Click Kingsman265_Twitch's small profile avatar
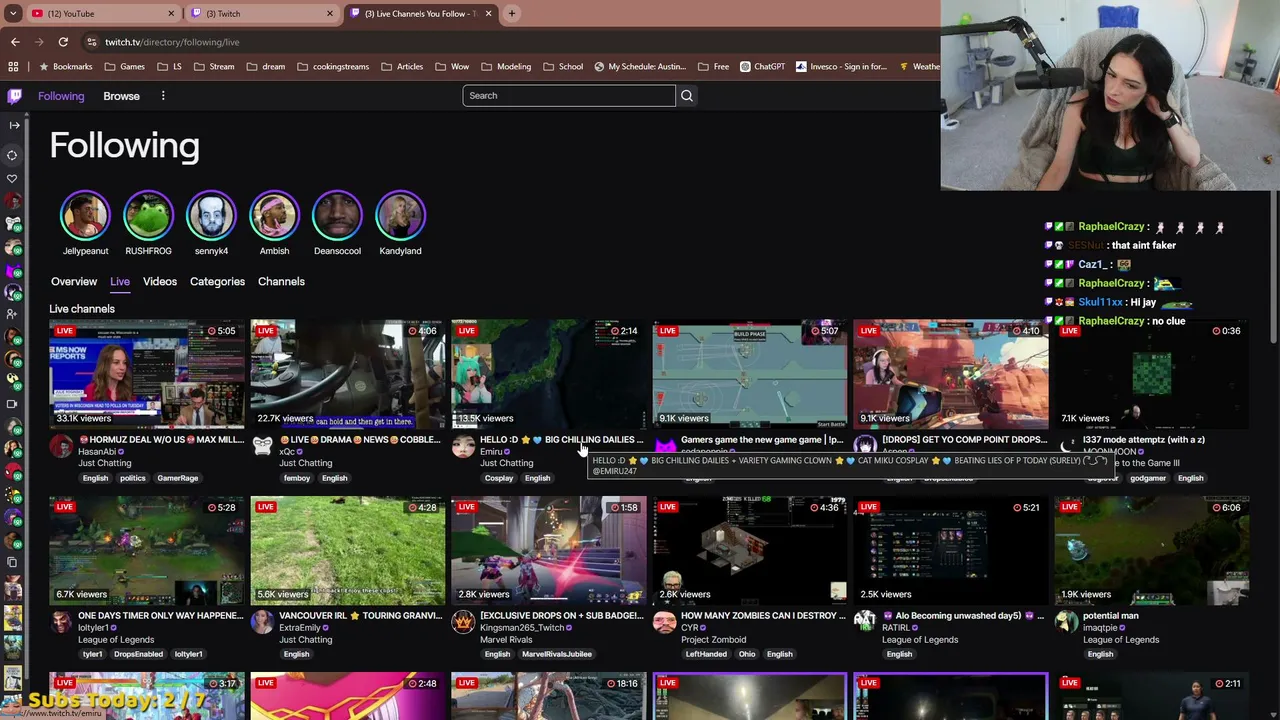 [463, 623]
